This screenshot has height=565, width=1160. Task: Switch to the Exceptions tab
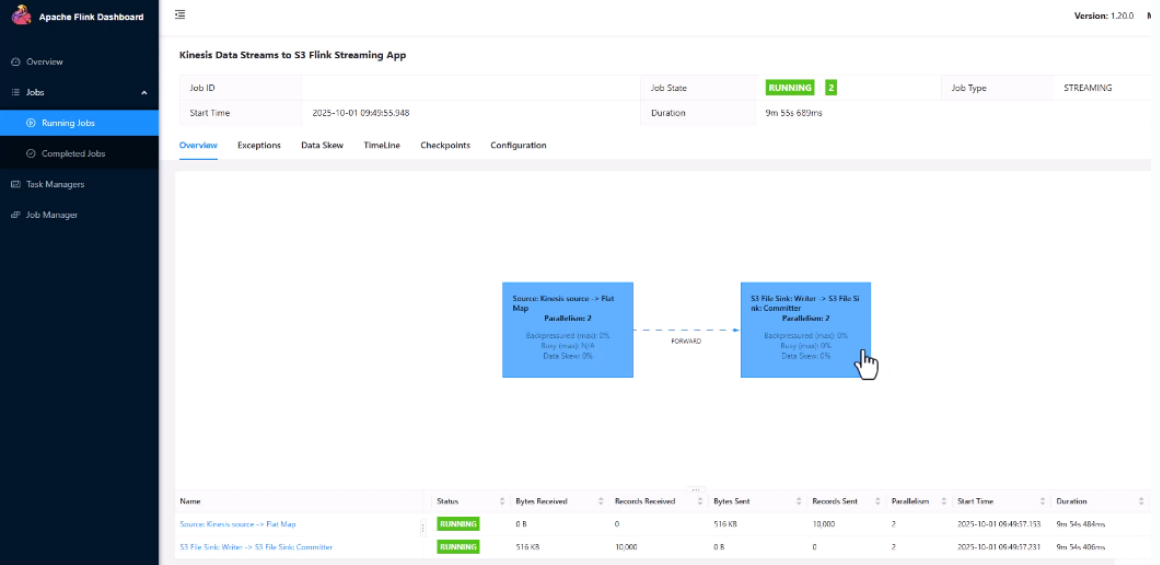pos(259,146)
